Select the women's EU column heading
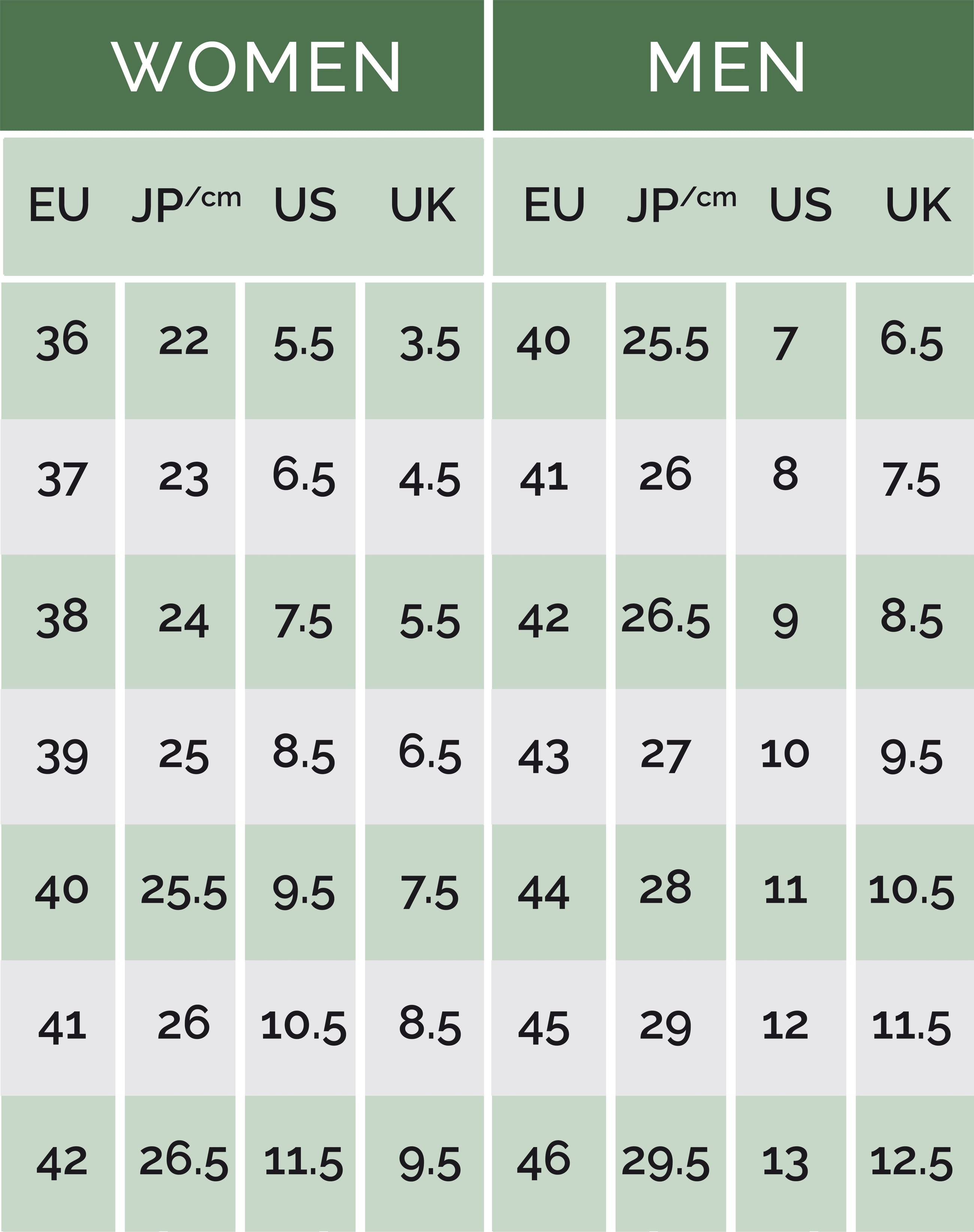974x1232 pixels. pos(59,205)
